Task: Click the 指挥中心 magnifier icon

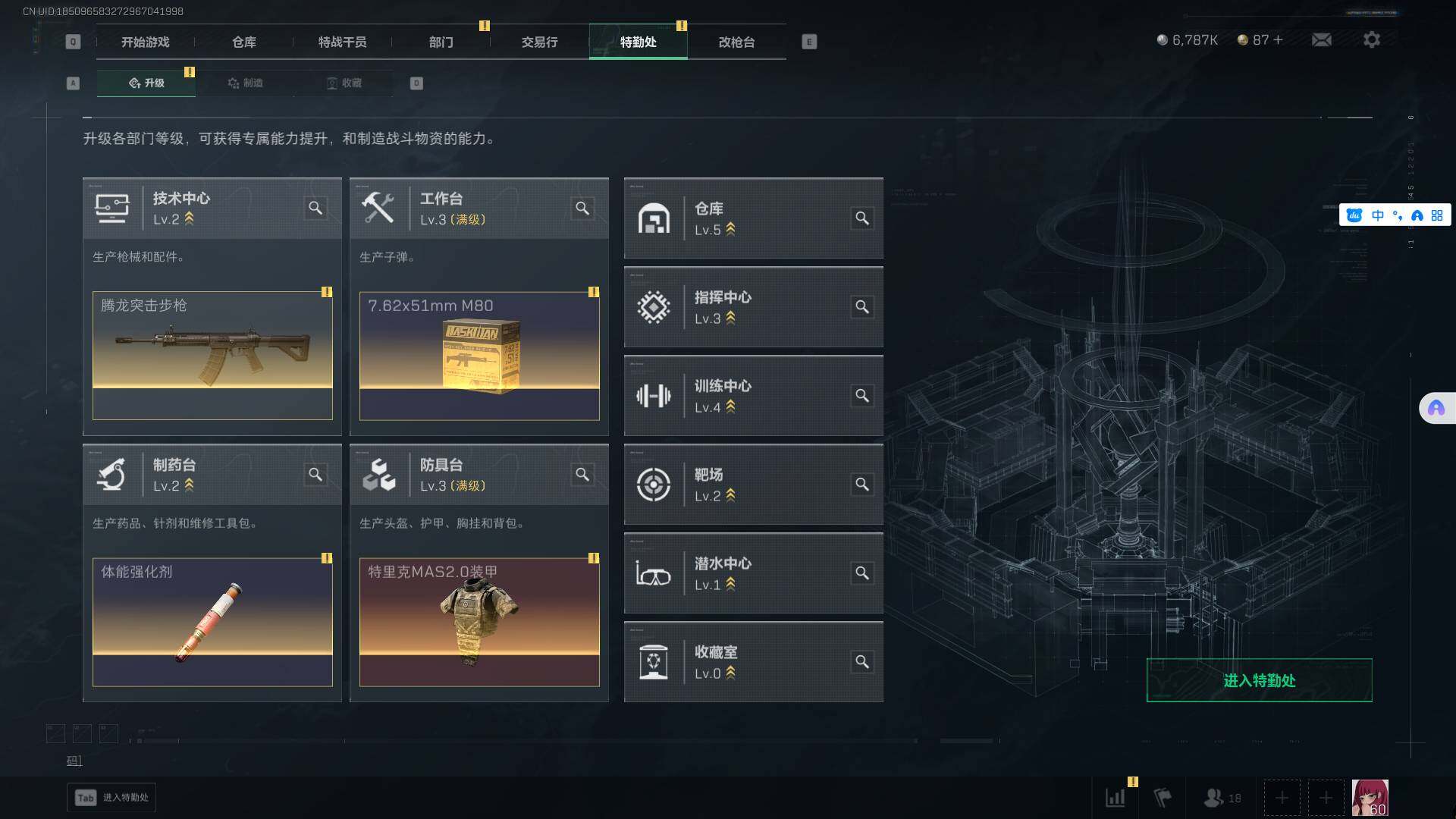Action: tap(862, 307)
